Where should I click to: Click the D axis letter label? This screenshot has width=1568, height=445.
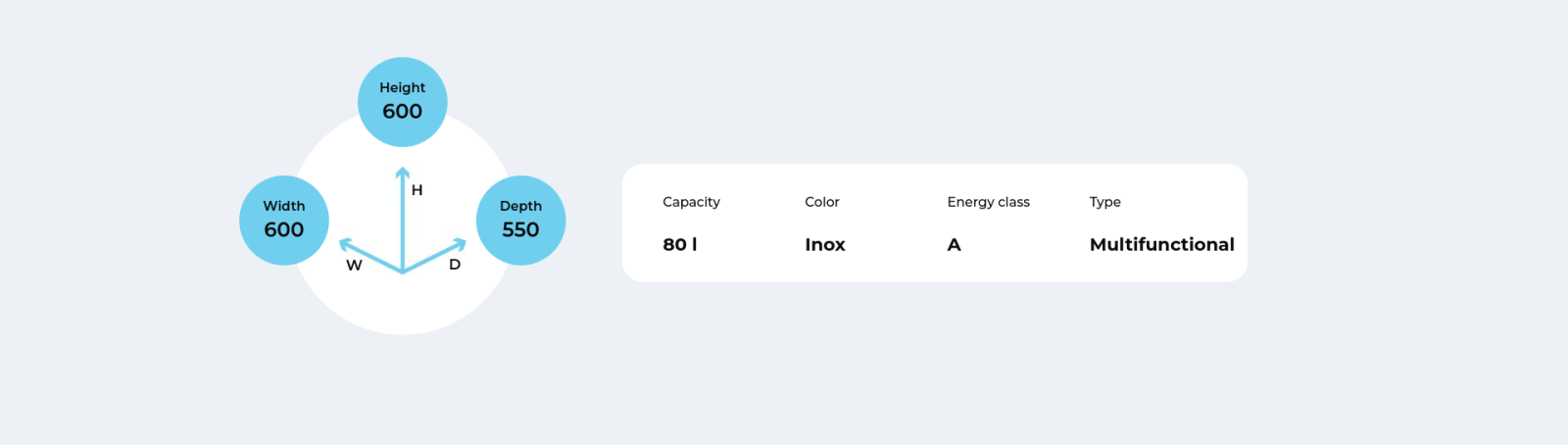pos(455,265)
